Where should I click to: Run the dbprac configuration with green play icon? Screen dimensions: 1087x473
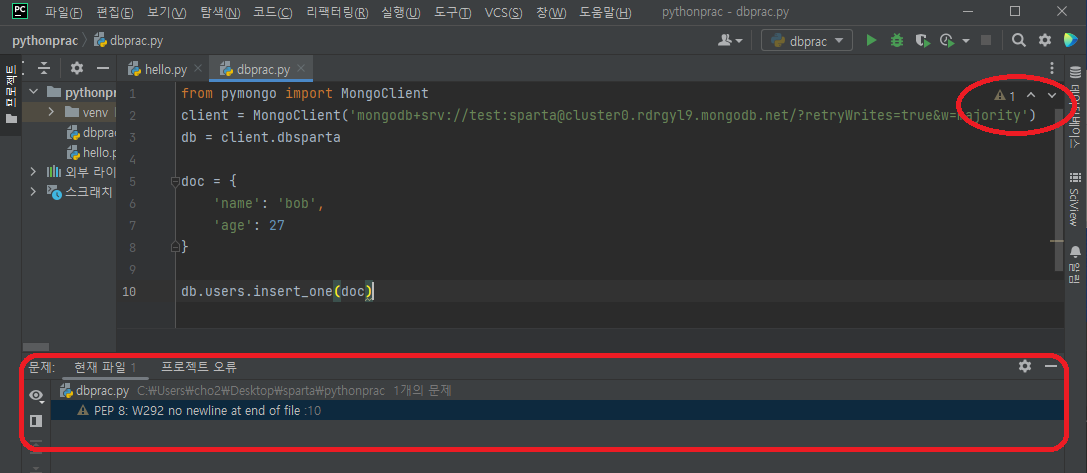(871, 41)
